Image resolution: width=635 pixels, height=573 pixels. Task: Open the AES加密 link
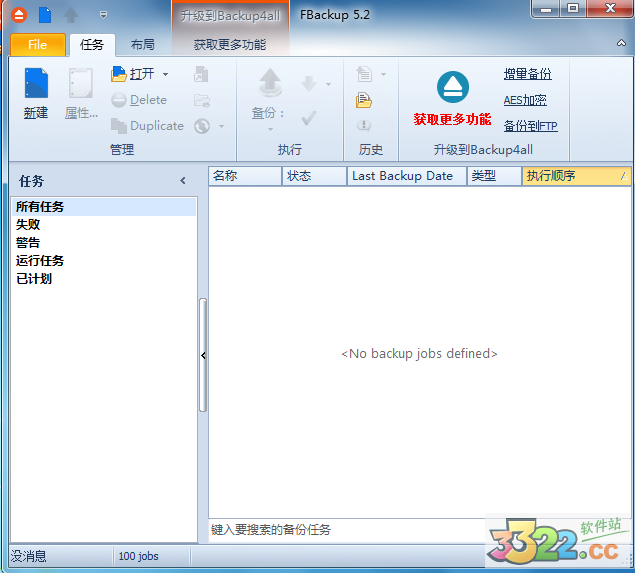(525, 100)
